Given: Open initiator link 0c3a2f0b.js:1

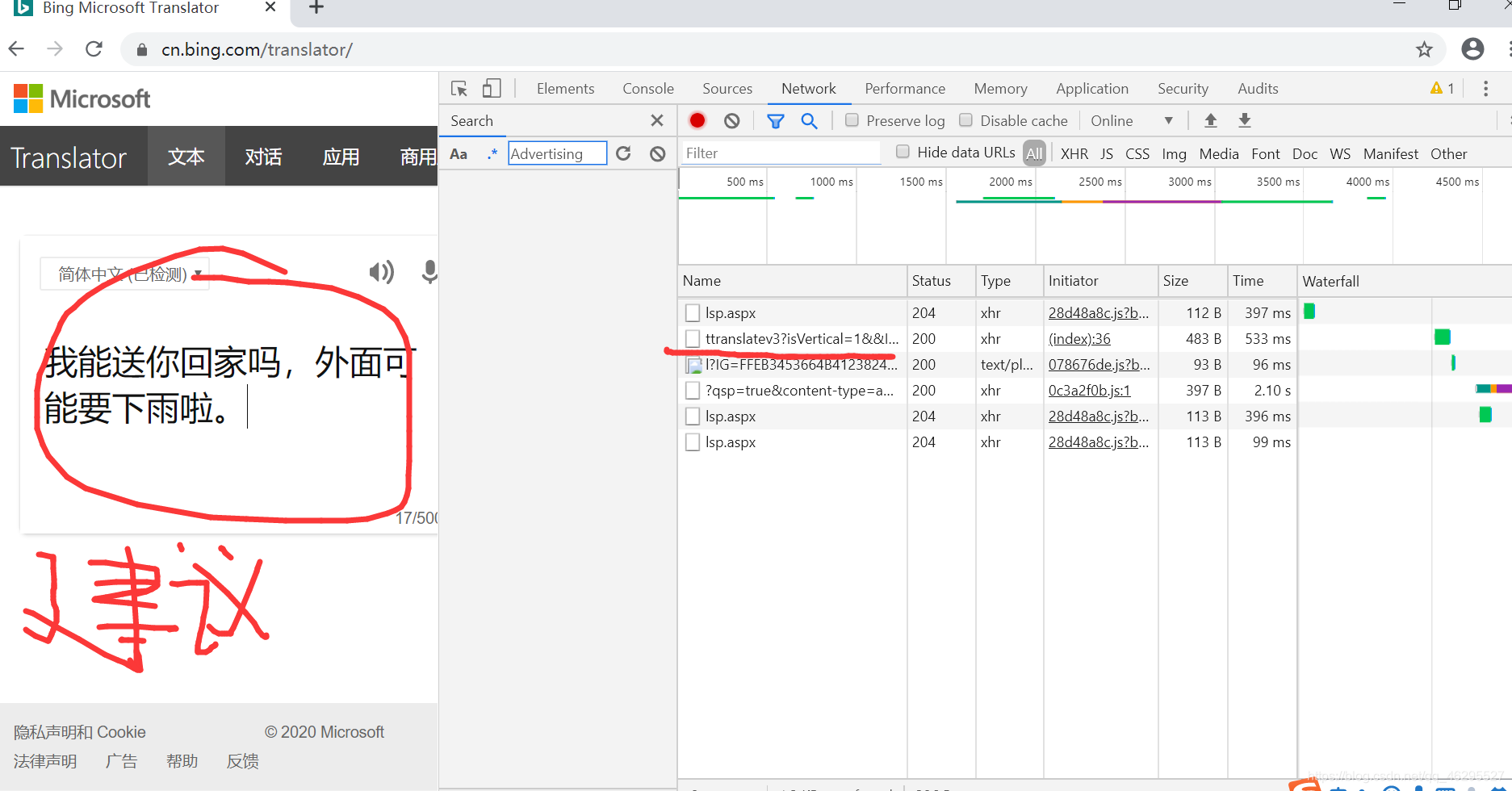Looking at the screenshot, I should click(x=1089, y=391).
